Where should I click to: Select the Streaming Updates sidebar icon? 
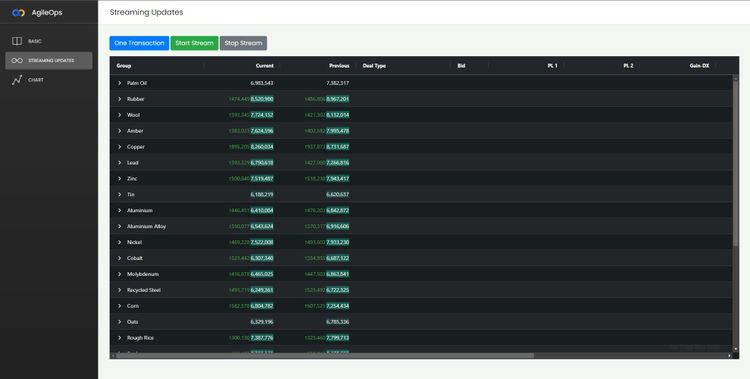[17, 61]
